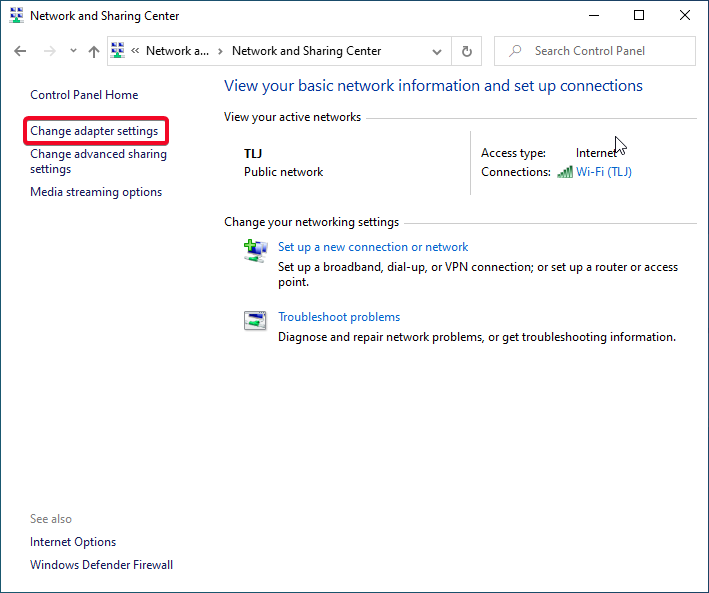The width and height of the screenshot is (709, 593).
Task: Expand hidden breadcrumb path chevron
Action: 135,51
